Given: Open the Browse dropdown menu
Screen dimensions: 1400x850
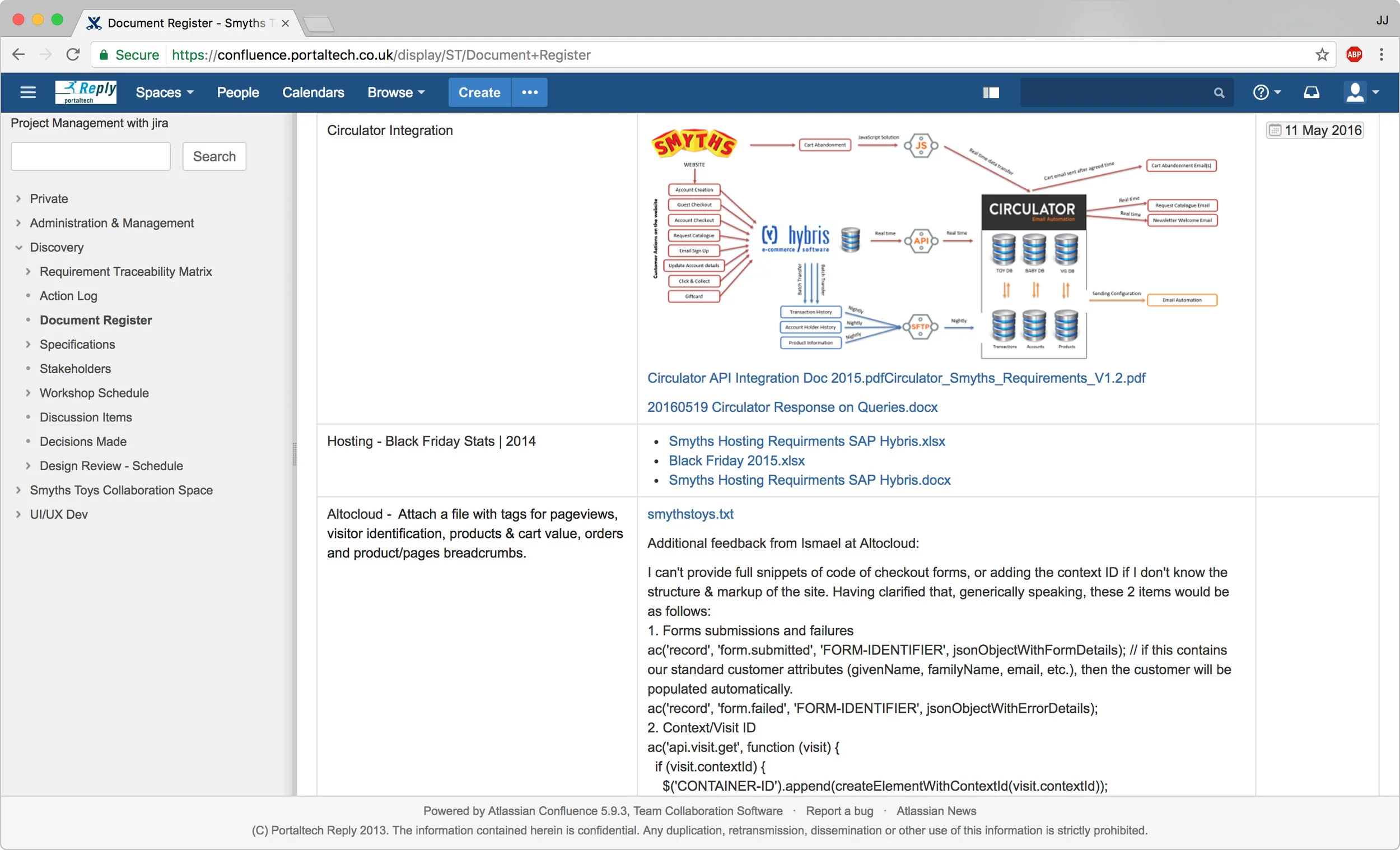Looking at the screenshot, I should click(396, 92).
